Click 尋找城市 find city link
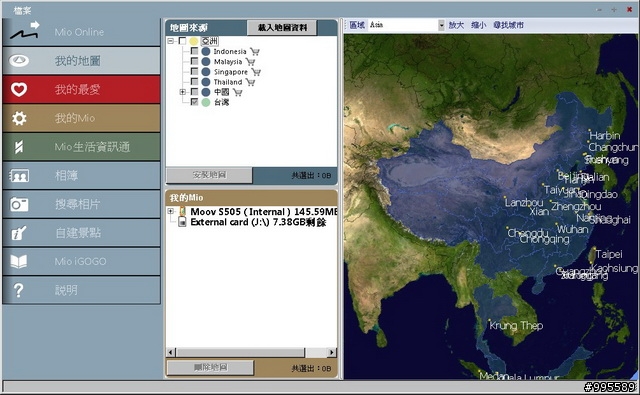The image size is (640, 395). coord(508,25)
